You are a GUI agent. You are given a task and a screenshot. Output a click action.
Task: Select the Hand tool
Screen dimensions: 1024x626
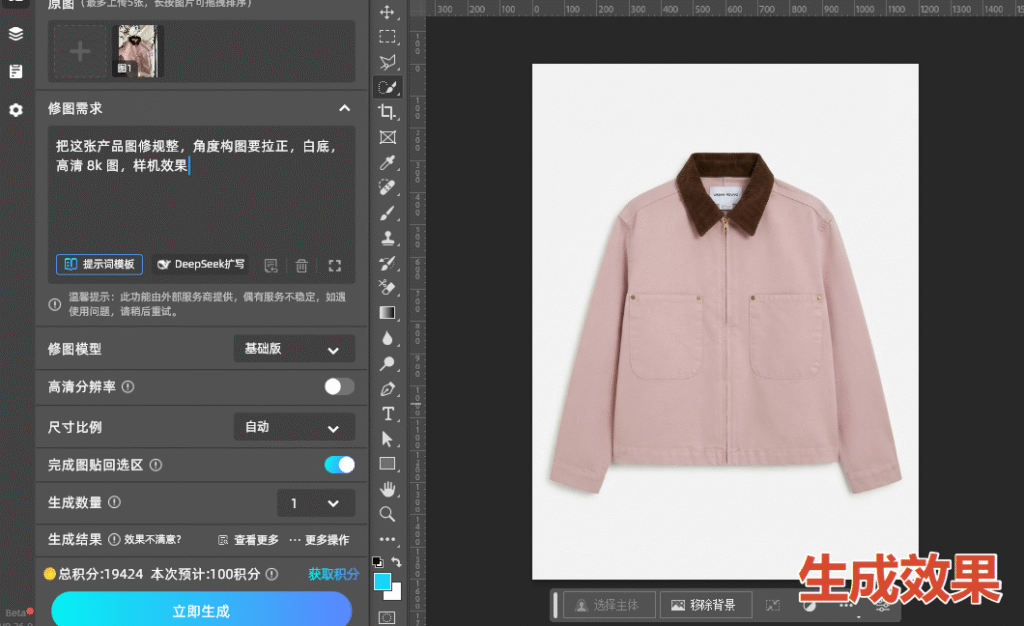pyautogui.click(x=387, y=489)
